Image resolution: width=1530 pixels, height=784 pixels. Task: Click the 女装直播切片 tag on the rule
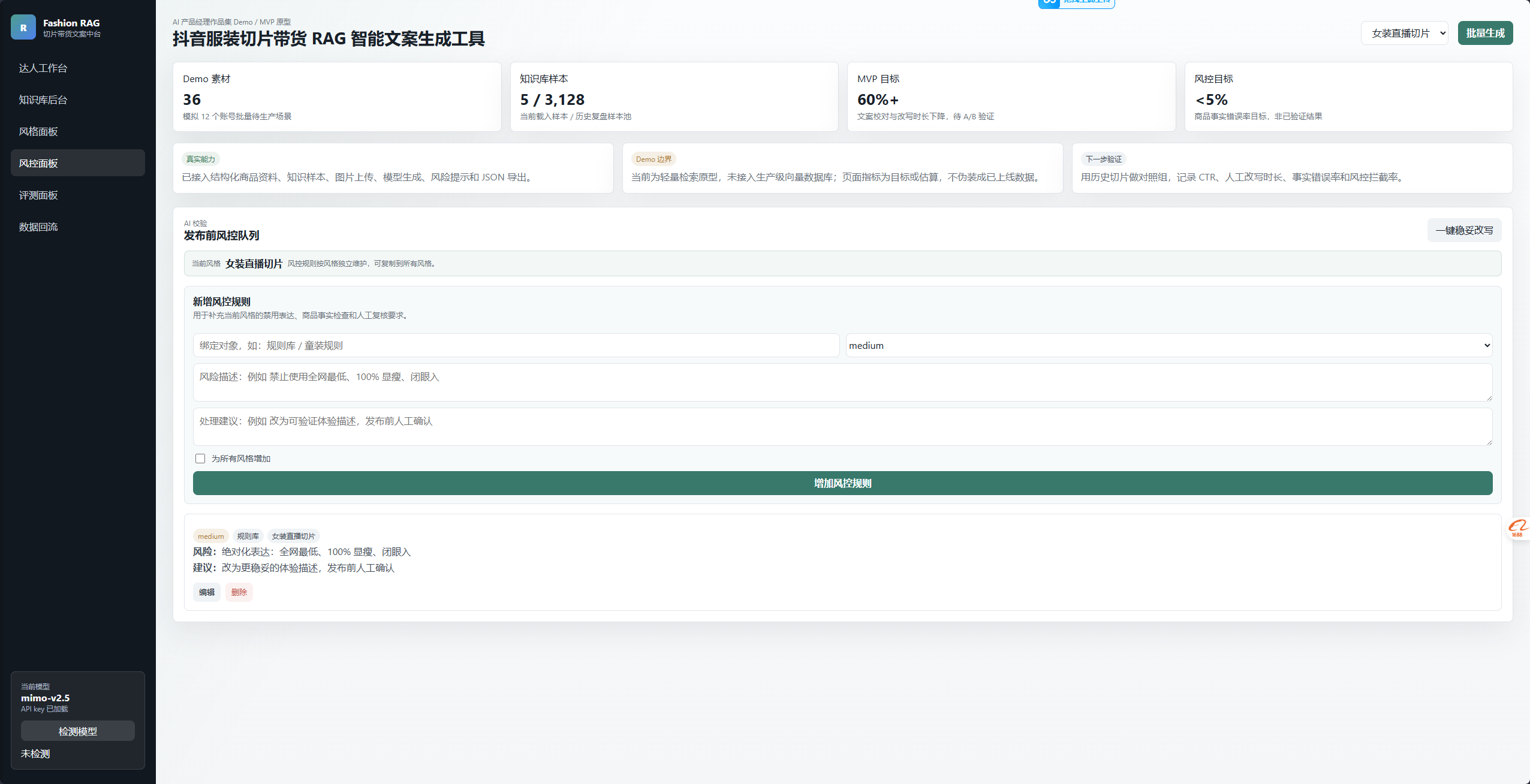pos(294,536)
